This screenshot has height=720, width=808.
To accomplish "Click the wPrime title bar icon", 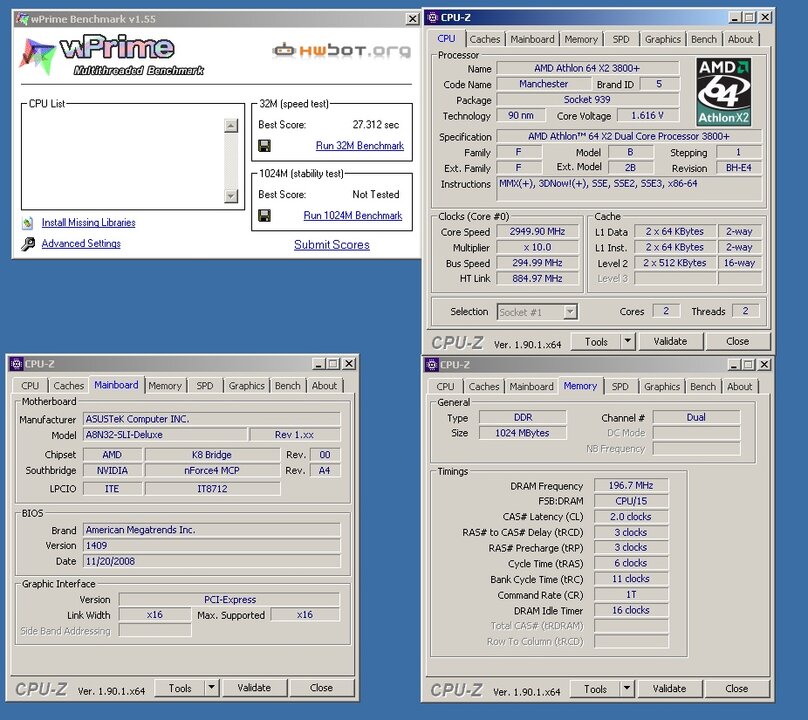I will (22, 19).
